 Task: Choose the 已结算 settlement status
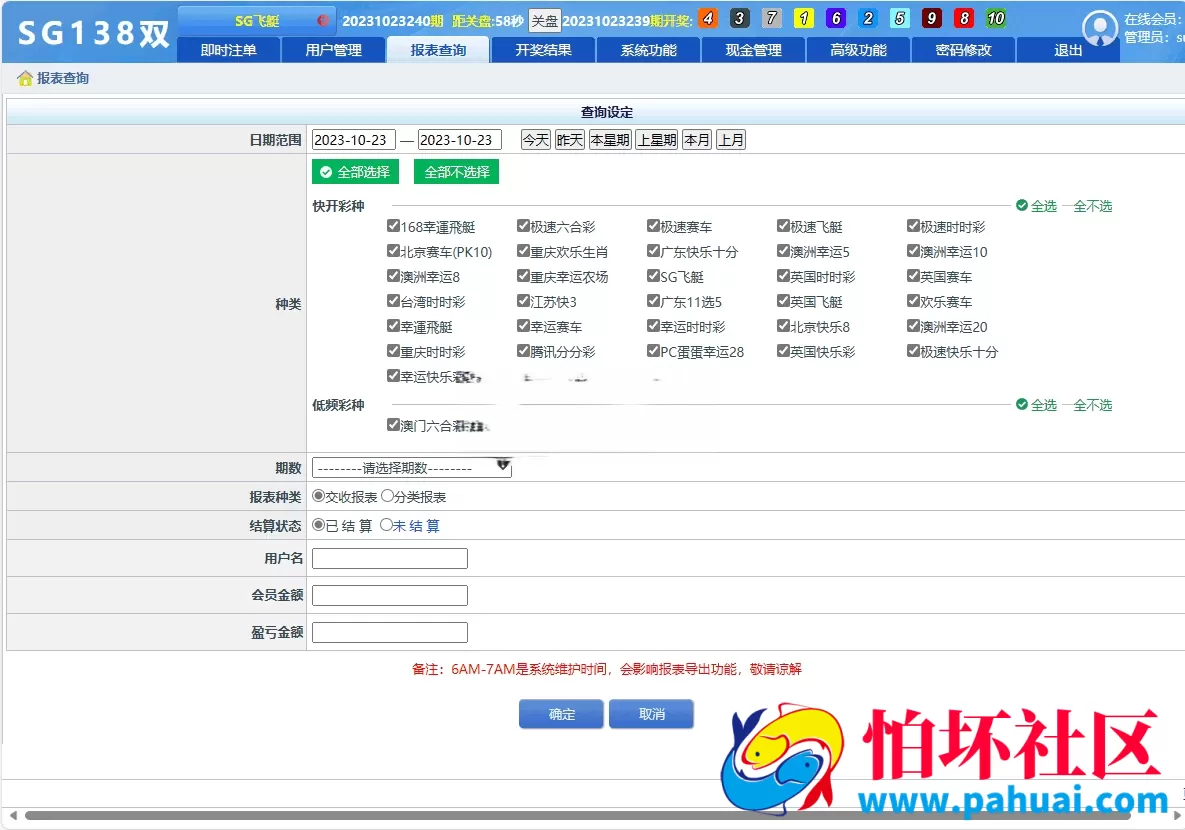coord(318,525)
